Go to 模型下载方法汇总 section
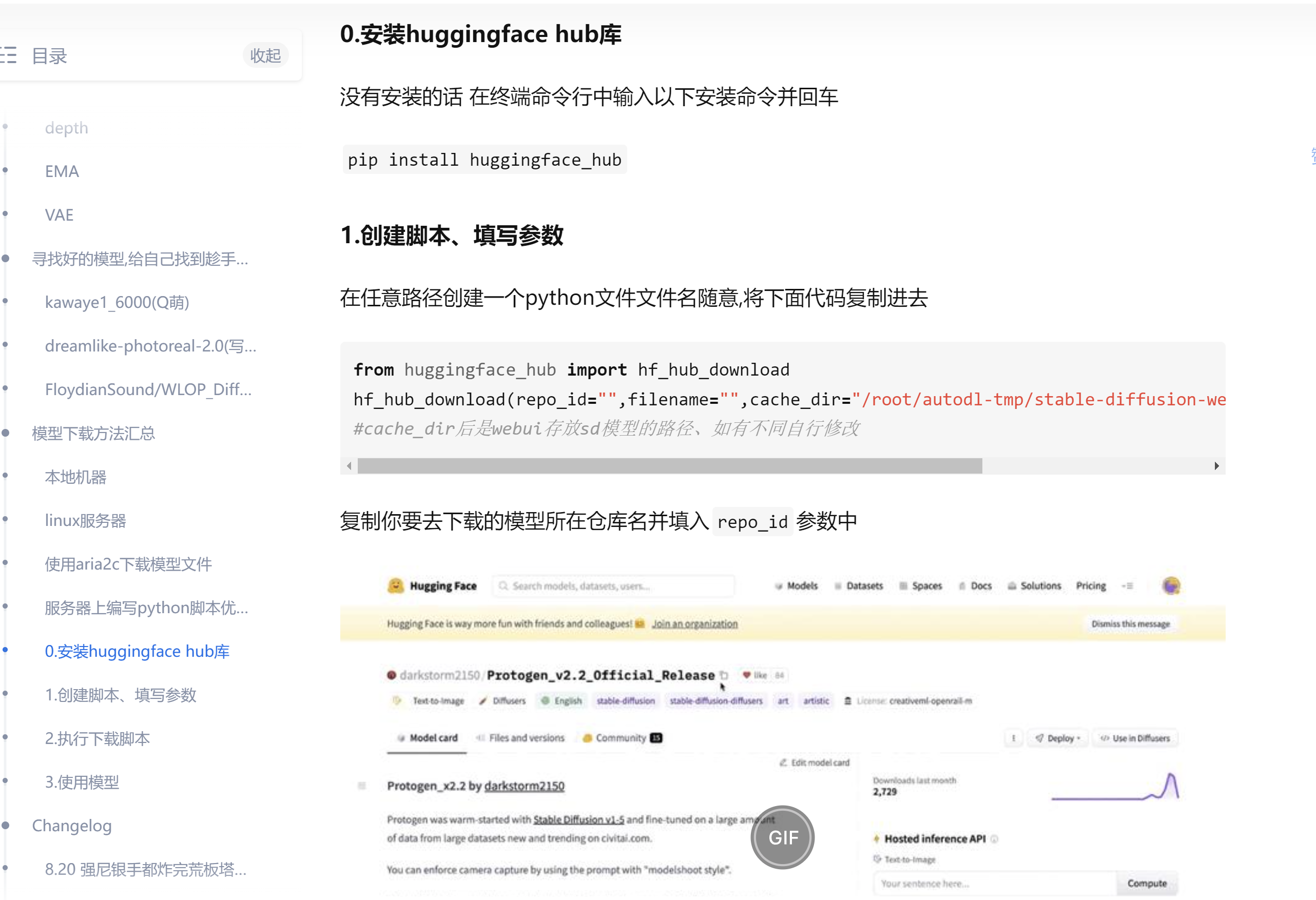 coord(93,434)
